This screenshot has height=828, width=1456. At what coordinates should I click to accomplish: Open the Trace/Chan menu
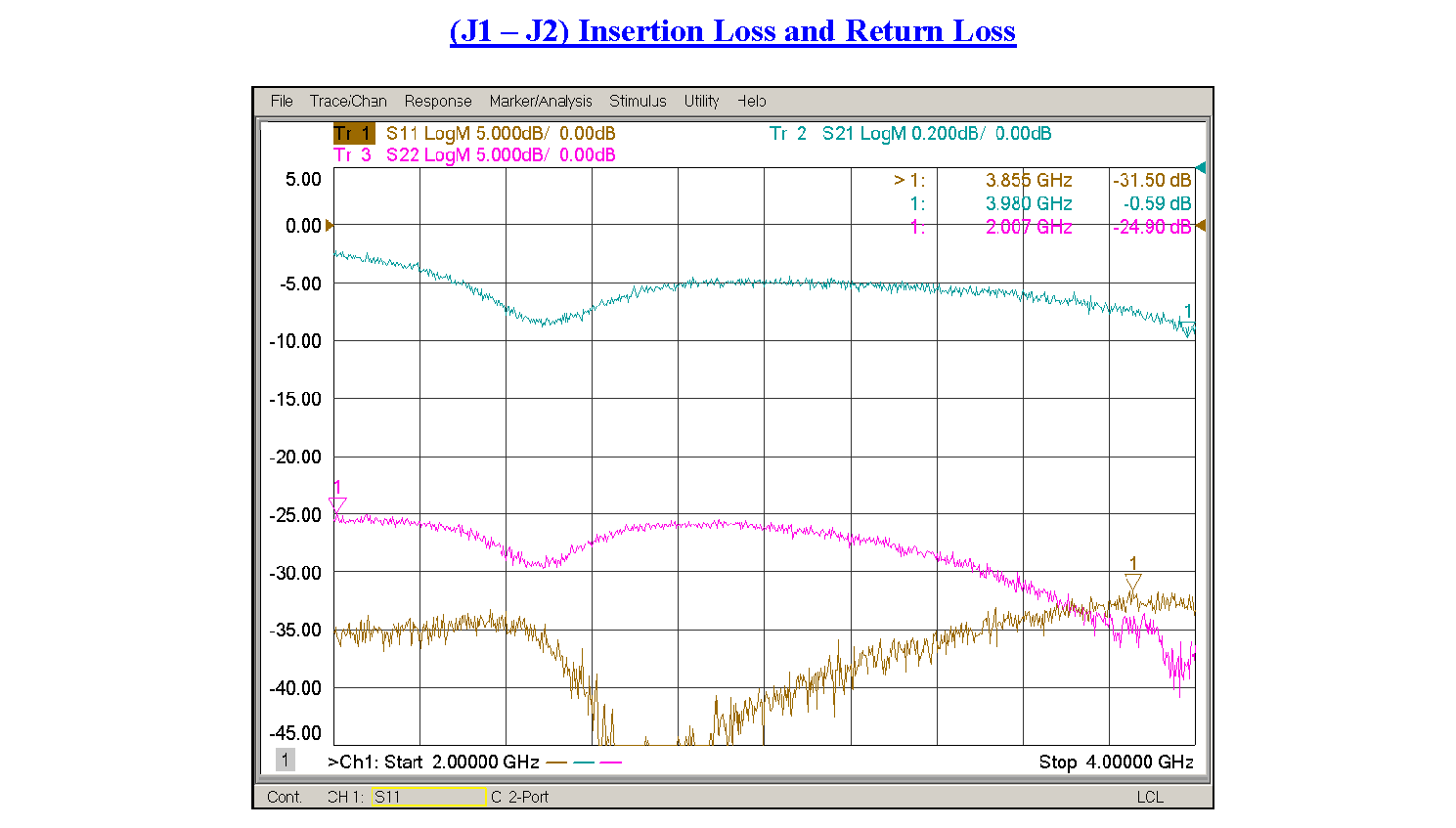[x=348, y=101]
